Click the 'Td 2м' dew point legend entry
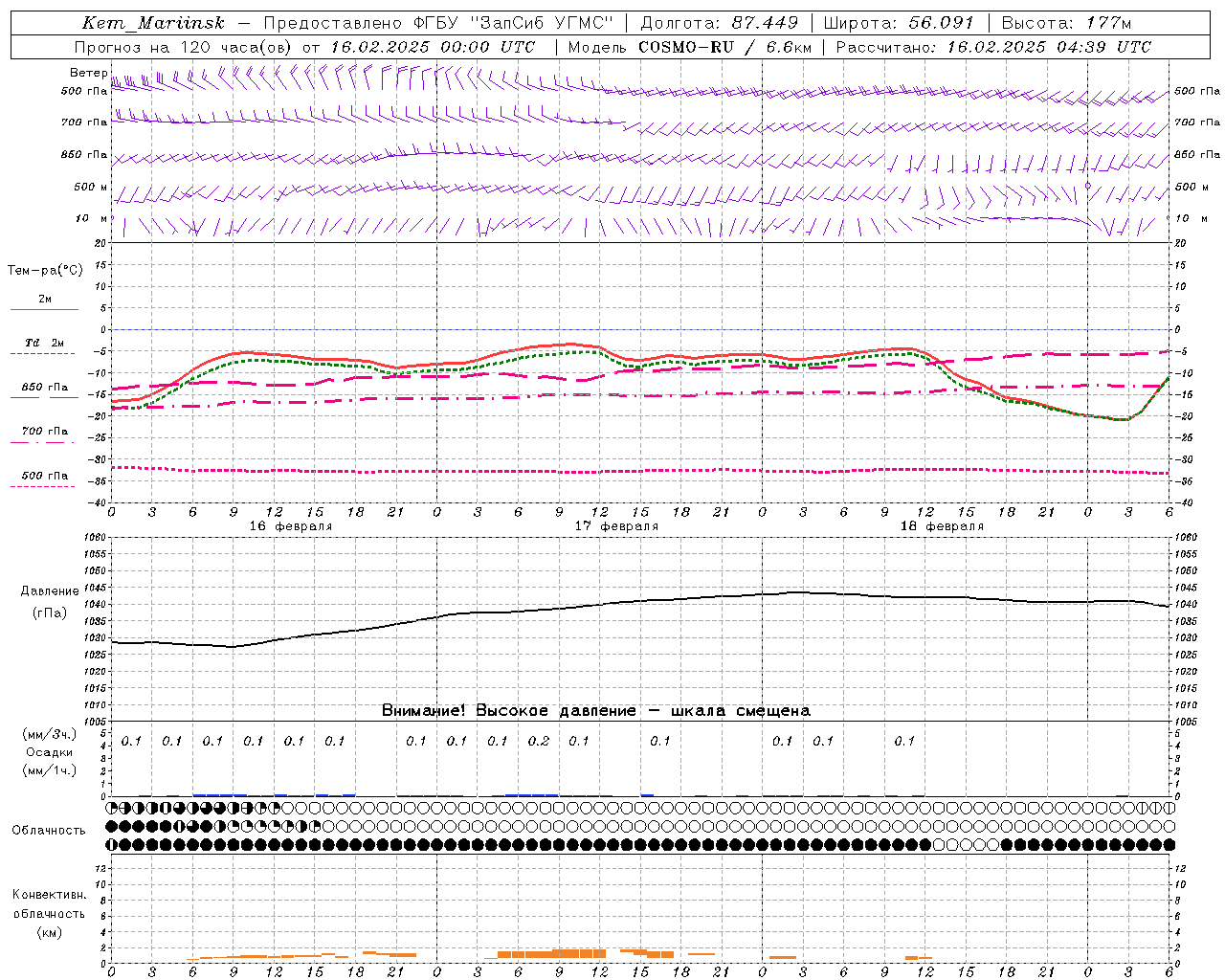Image resolution: width=1225 pixels, height=980 pixels. tap(44, 343)
